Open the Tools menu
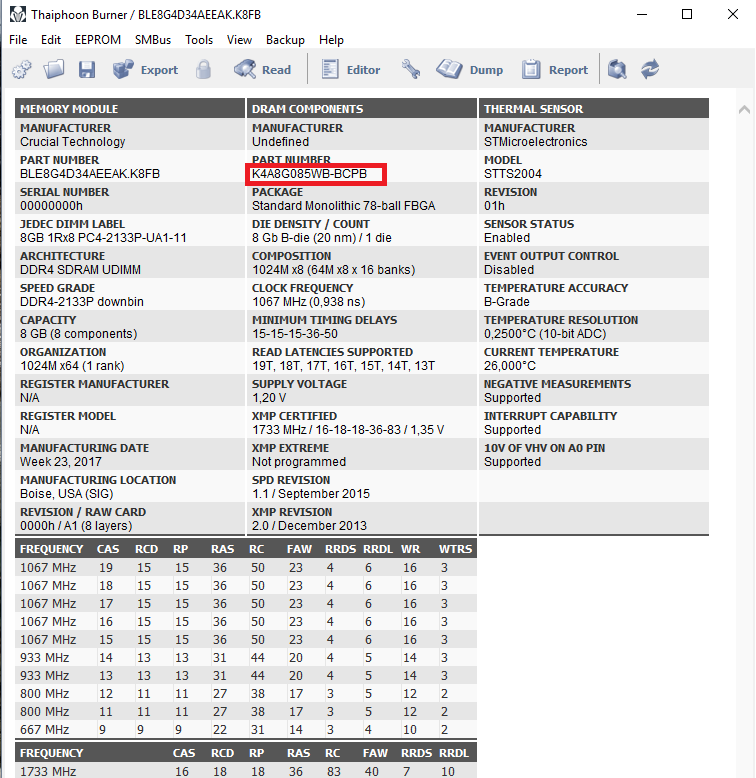 coord(199,40)
